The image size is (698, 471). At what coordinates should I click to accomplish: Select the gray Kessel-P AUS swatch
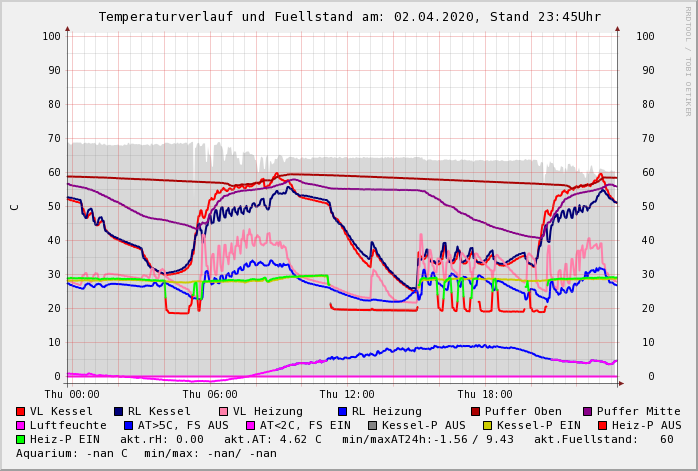pyautogui.click(x=373, y=425)
